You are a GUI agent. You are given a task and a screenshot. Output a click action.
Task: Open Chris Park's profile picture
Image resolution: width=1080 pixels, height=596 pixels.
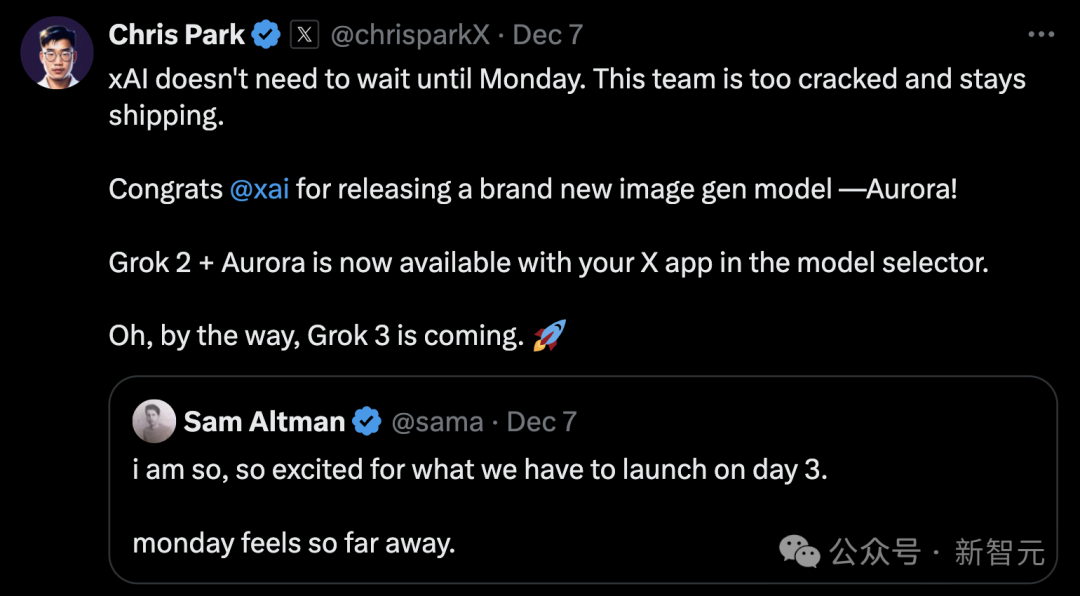click(x=56, y=53)
